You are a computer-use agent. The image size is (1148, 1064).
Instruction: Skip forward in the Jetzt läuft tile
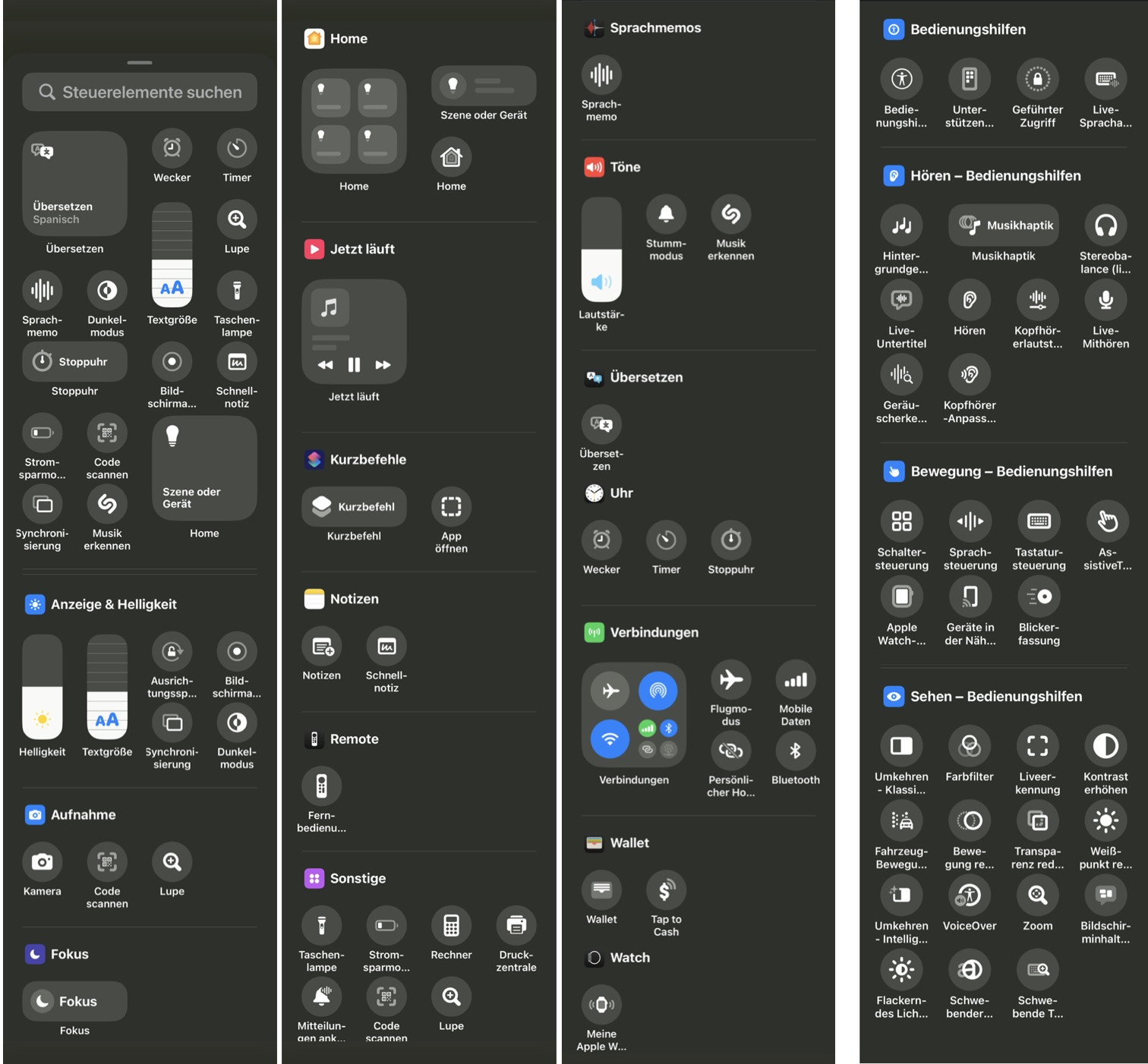(383, 365)
